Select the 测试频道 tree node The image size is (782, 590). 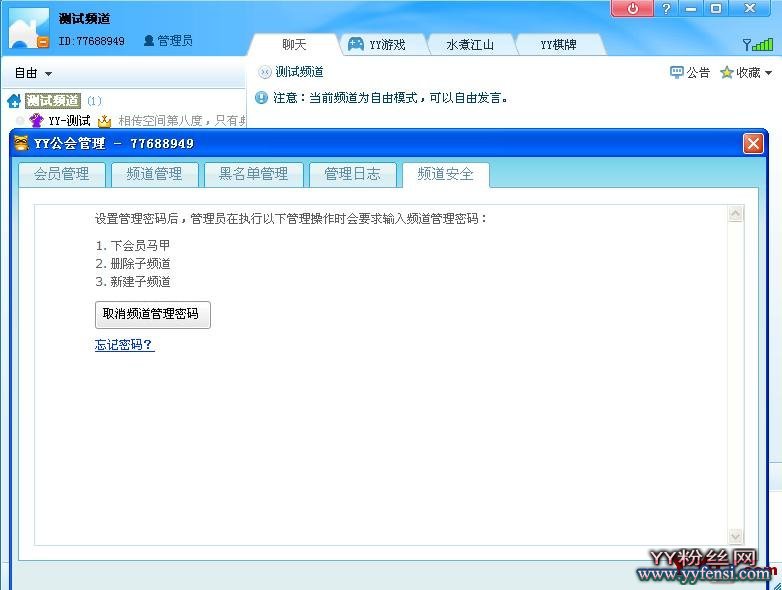pos(52,101)
